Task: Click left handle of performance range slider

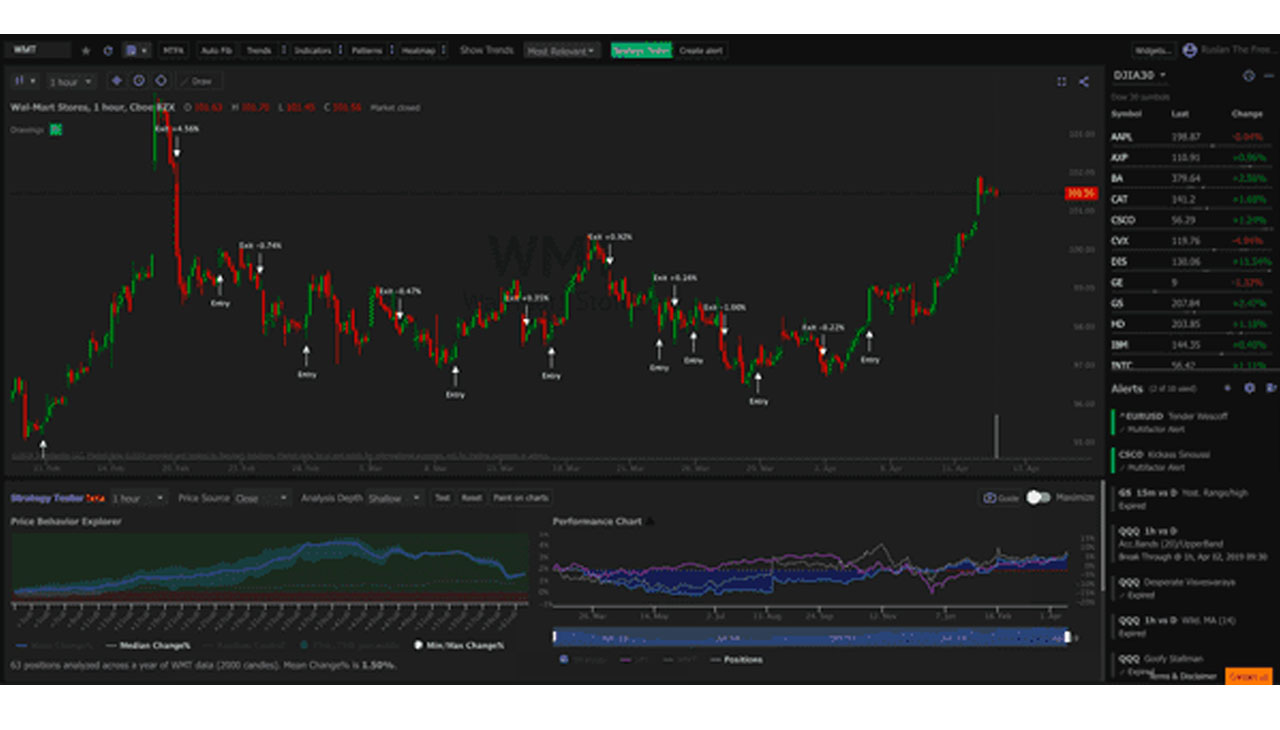Action: point(555,637)
